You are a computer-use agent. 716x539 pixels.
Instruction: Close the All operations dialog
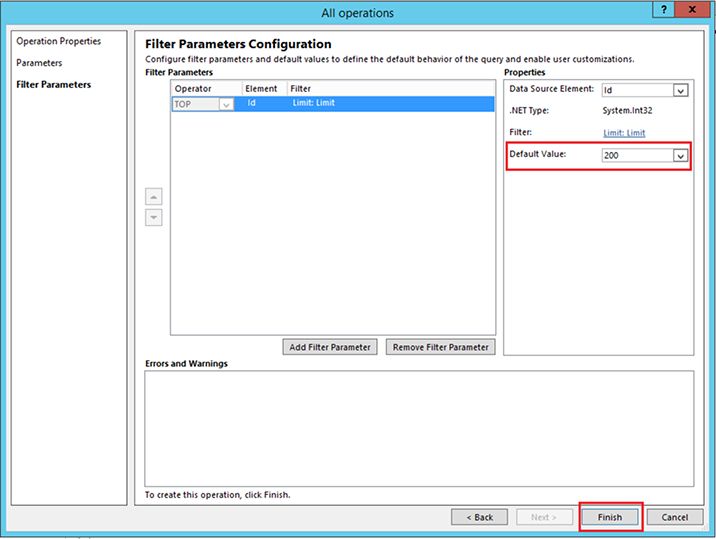pos(692,9)
